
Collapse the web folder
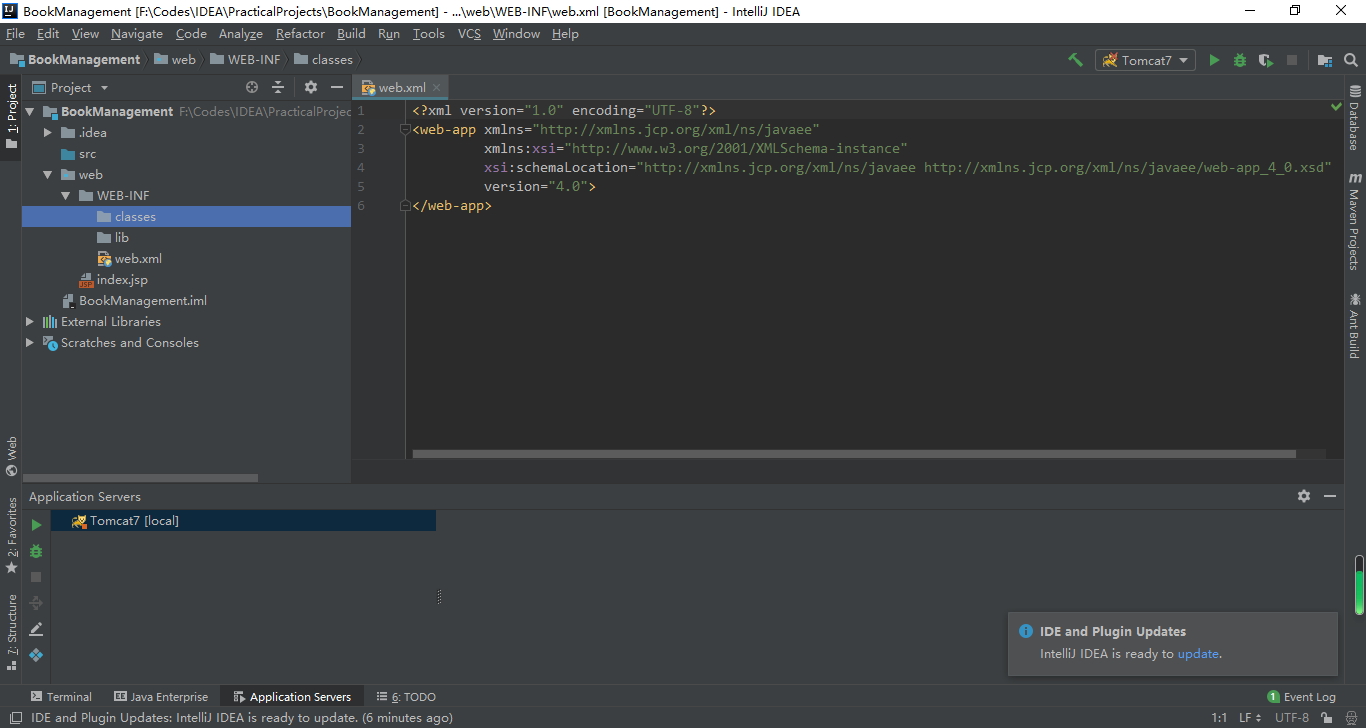point(47,175)
